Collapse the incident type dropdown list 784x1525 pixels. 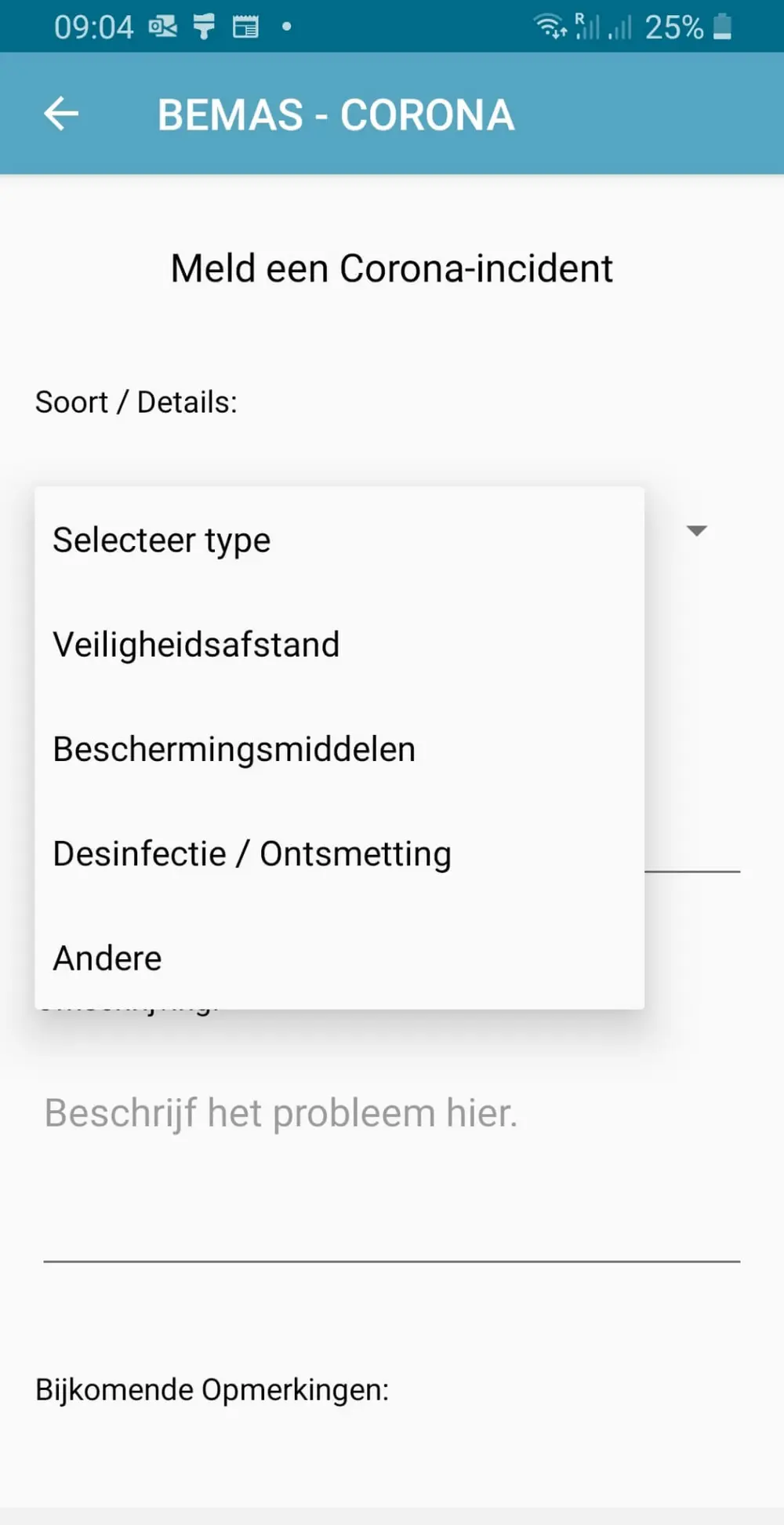click(697, 530)
